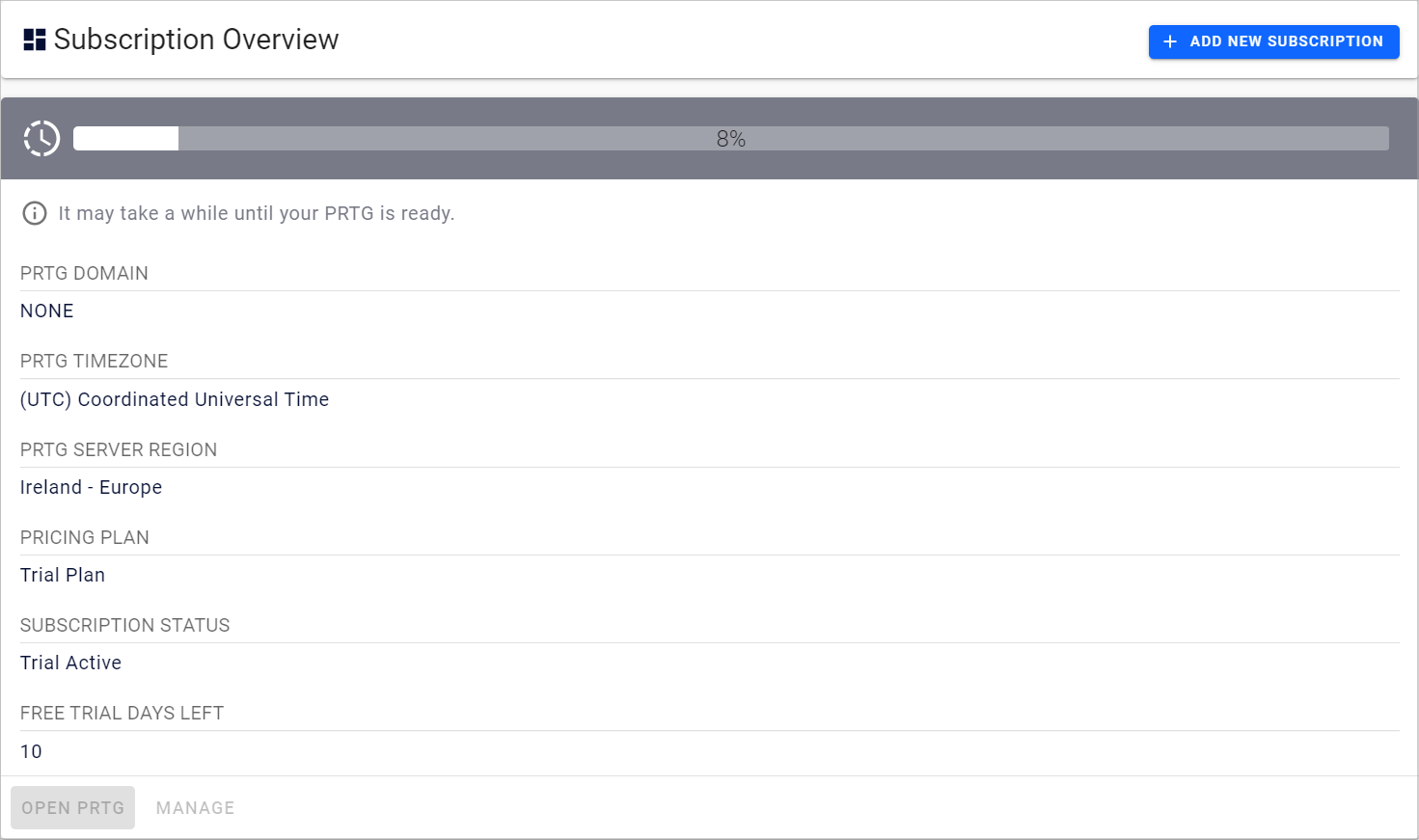Select the NONE domain value
1419x840 pixels.
click(47, 311)
